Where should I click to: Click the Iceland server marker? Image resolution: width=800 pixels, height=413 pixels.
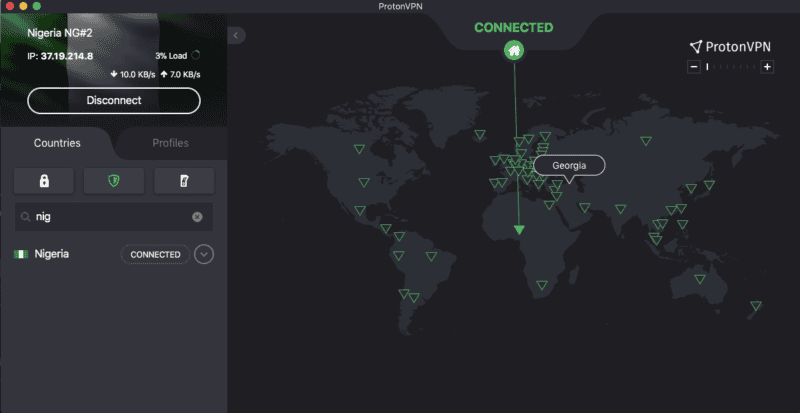point(480,135)
